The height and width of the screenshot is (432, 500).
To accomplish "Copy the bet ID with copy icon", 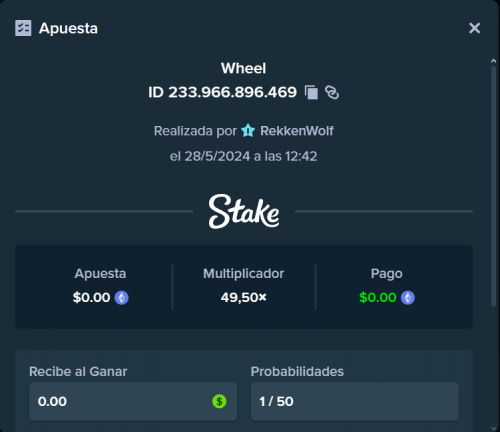I will click(311, 92).
